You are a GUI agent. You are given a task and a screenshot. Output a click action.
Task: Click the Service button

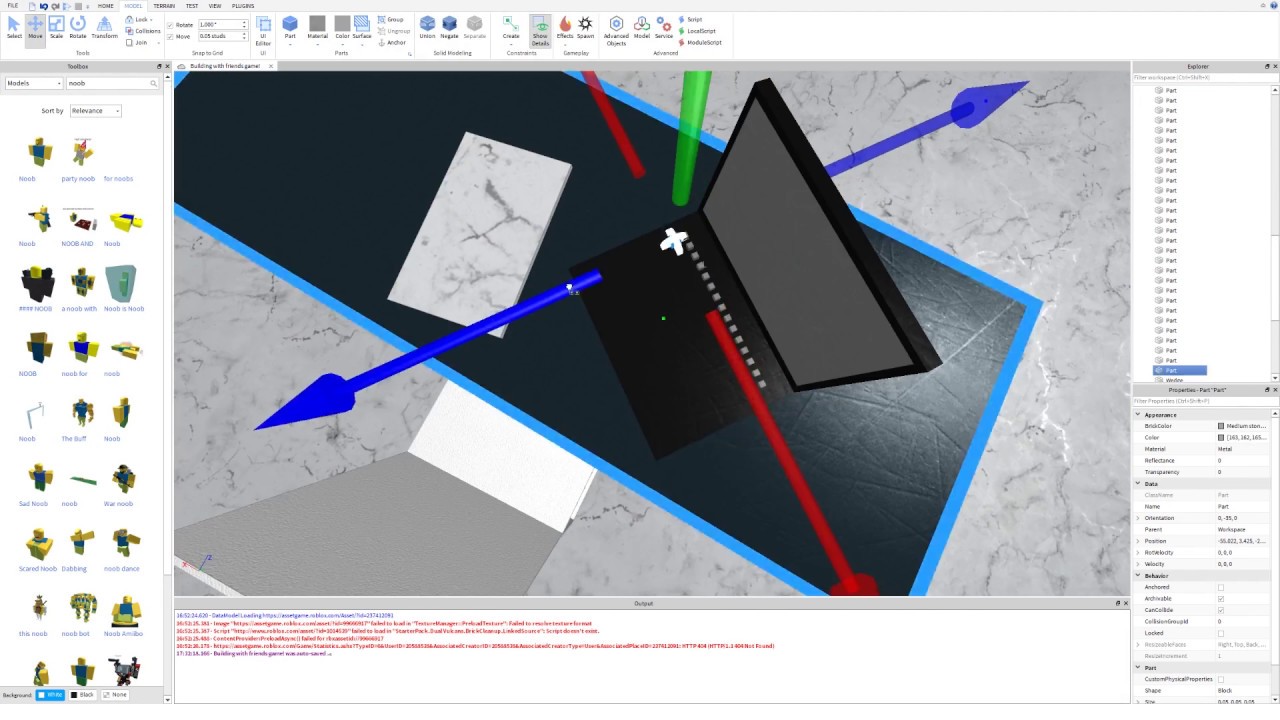pyautogui.click(x=664, y=27)
